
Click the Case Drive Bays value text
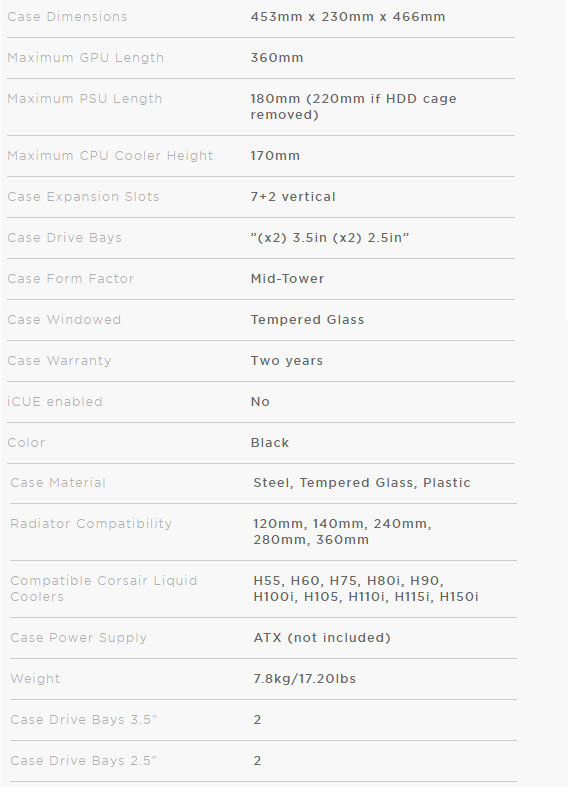(x=330, y=237)
